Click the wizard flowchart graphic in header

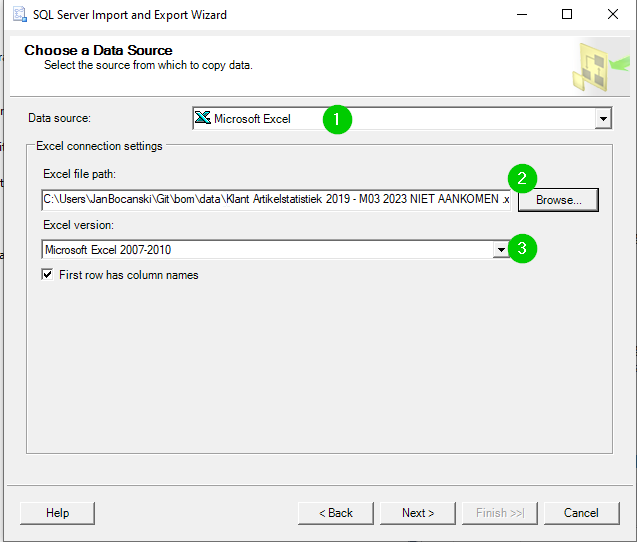click(600, 67)
